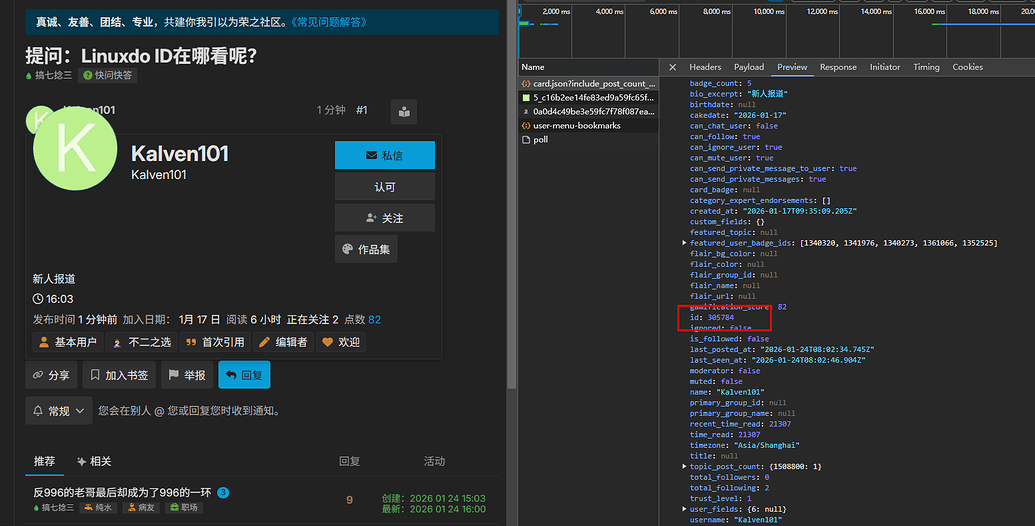Open the Cookies tab
The width and height of the screenshot is (1035, 526).
click(x=967, y=67)
